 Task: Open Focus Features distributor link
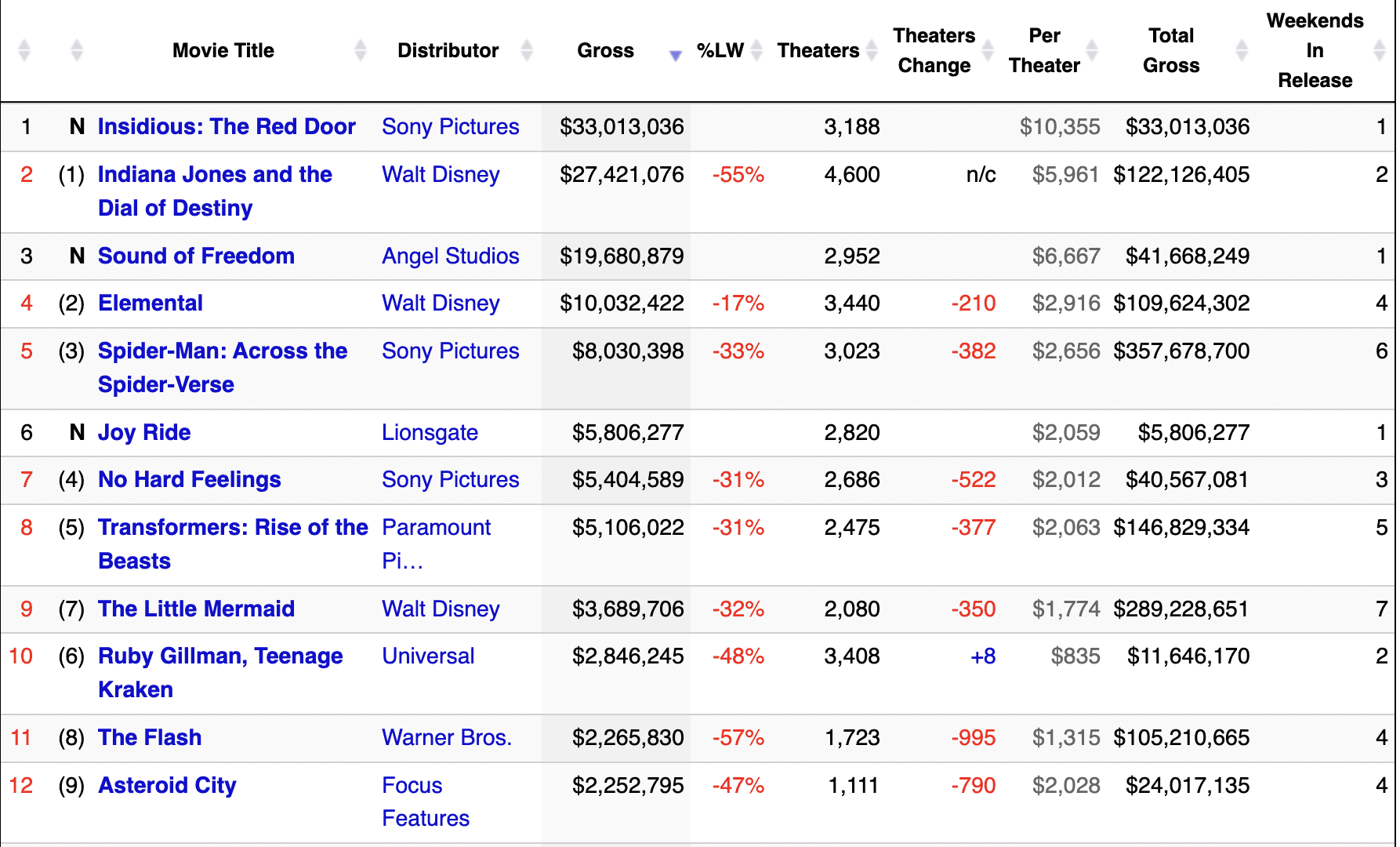[426, 802]
